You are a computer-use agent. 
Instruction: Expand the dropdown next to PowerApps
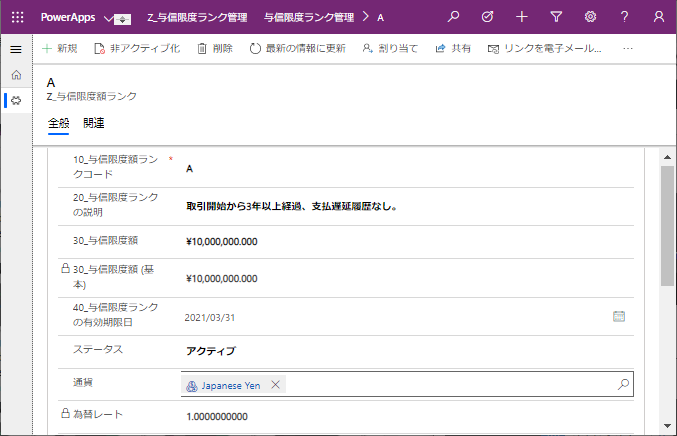108,19
